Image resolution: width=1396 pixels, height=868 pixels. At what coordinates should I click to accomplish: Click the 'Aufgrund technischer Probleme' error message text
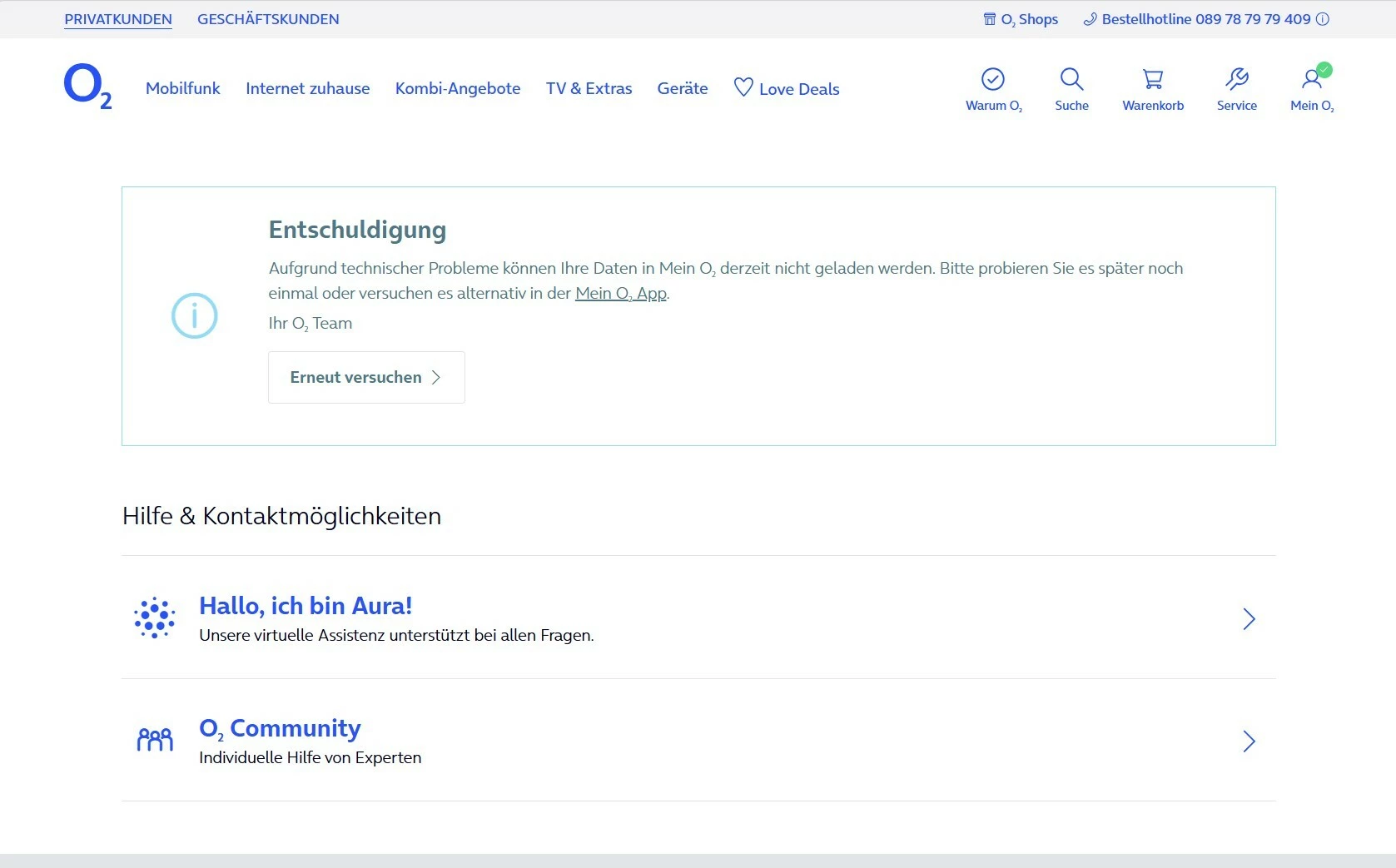coord(725,280)
